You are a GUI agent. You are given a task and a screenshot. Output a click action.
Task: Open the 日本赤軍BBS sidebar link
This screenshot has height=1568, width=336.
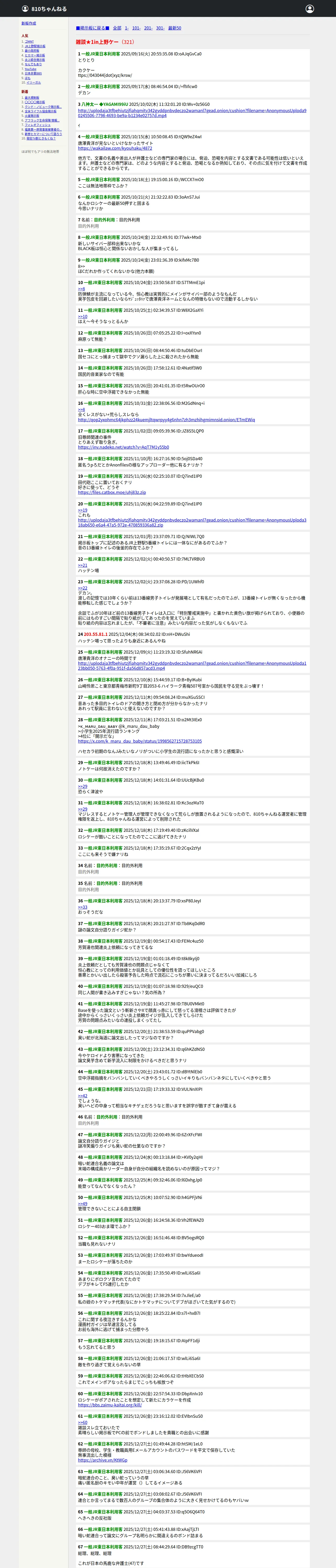pyautogui.click(x=33, y=74)
